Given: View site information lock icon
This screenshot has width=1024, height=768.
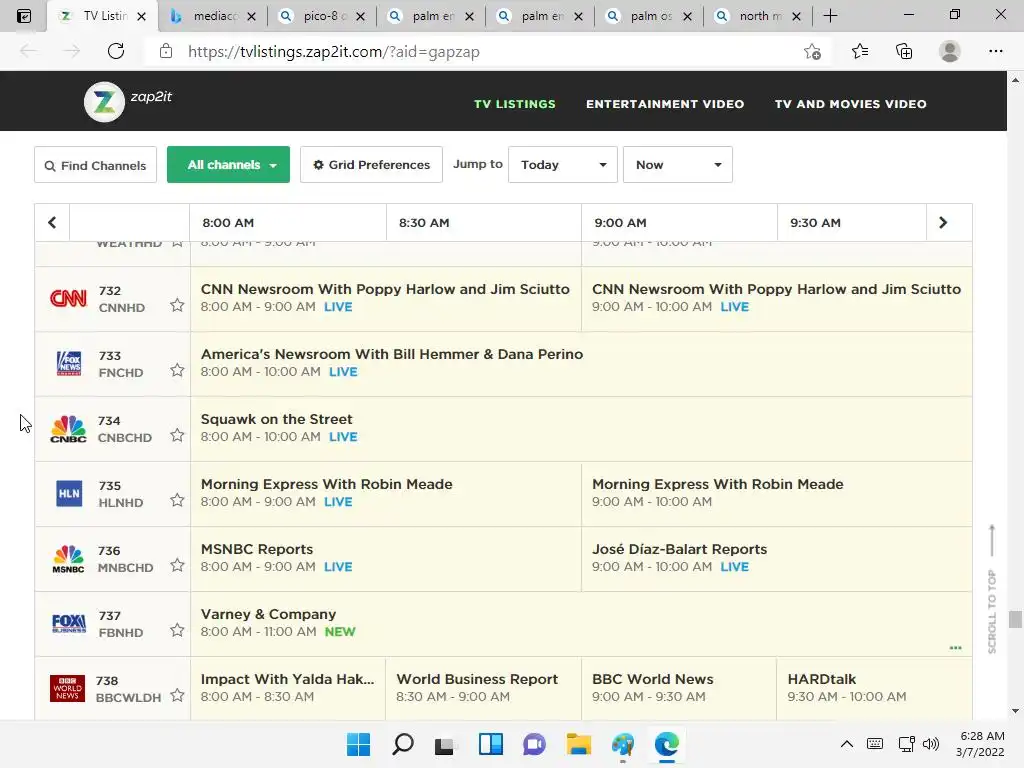Looking at the screenshot, I should (x=166, y=51).
